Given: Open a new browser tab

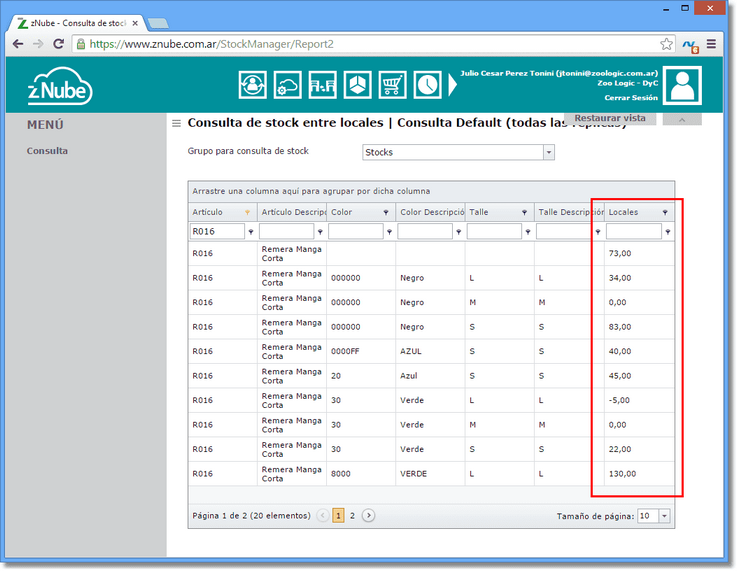Looking at the screenshot, I should point(158,23).
